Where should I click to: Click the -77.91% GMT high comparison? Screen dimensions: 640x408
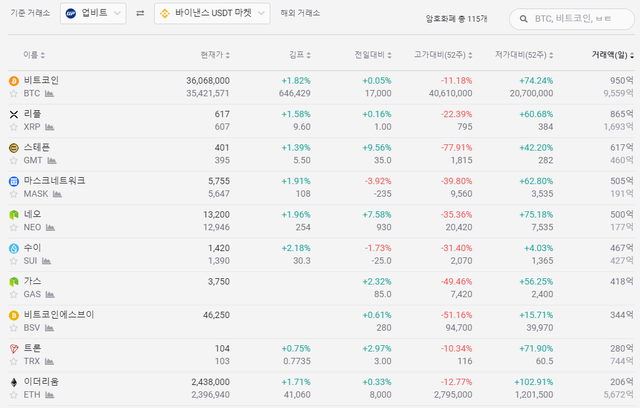(456, 148)
